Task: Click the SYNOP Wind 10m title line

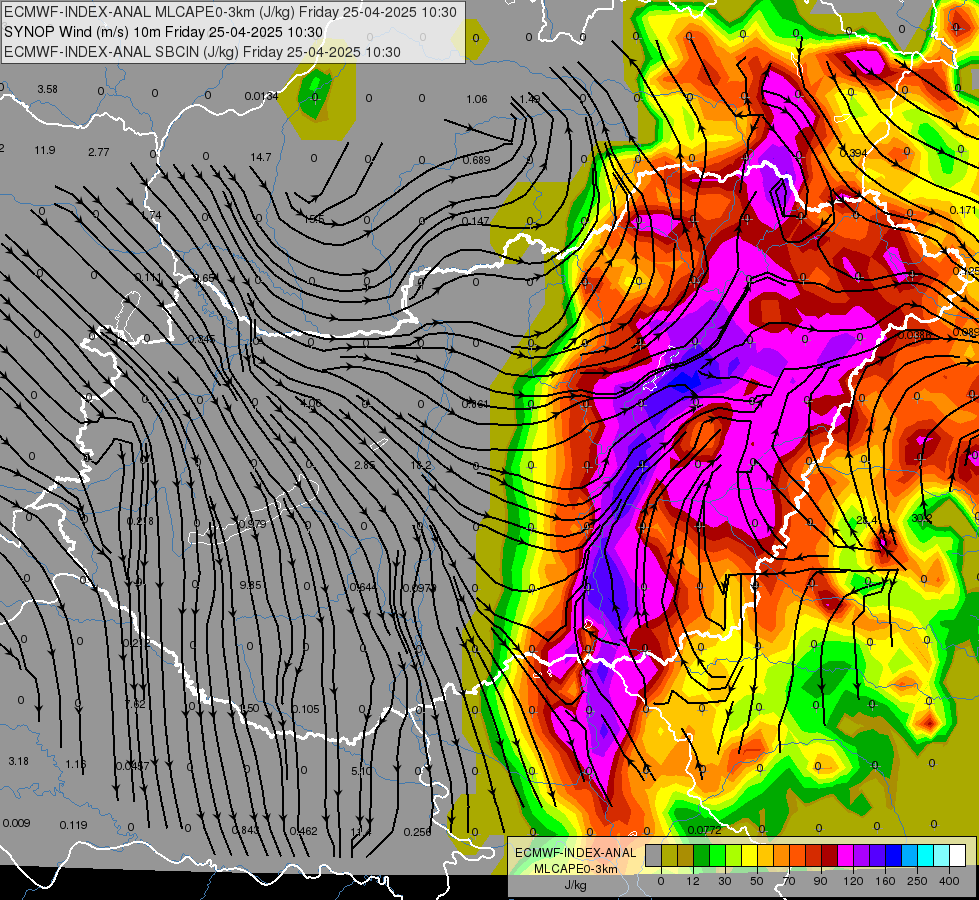Action: [x=164, y=32]
